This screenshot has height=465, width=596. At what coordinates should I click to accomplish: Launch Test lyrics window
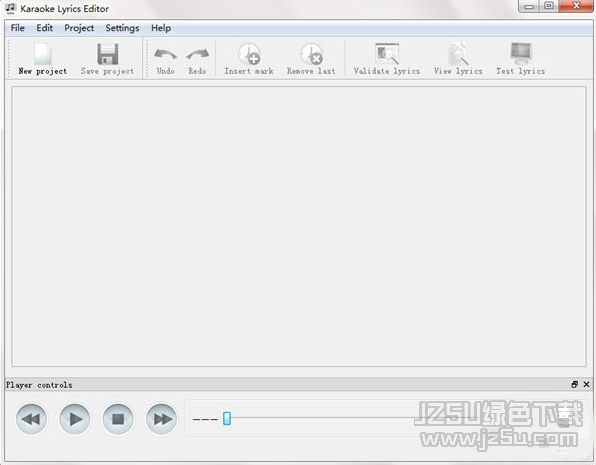click(x=520, y=59)
